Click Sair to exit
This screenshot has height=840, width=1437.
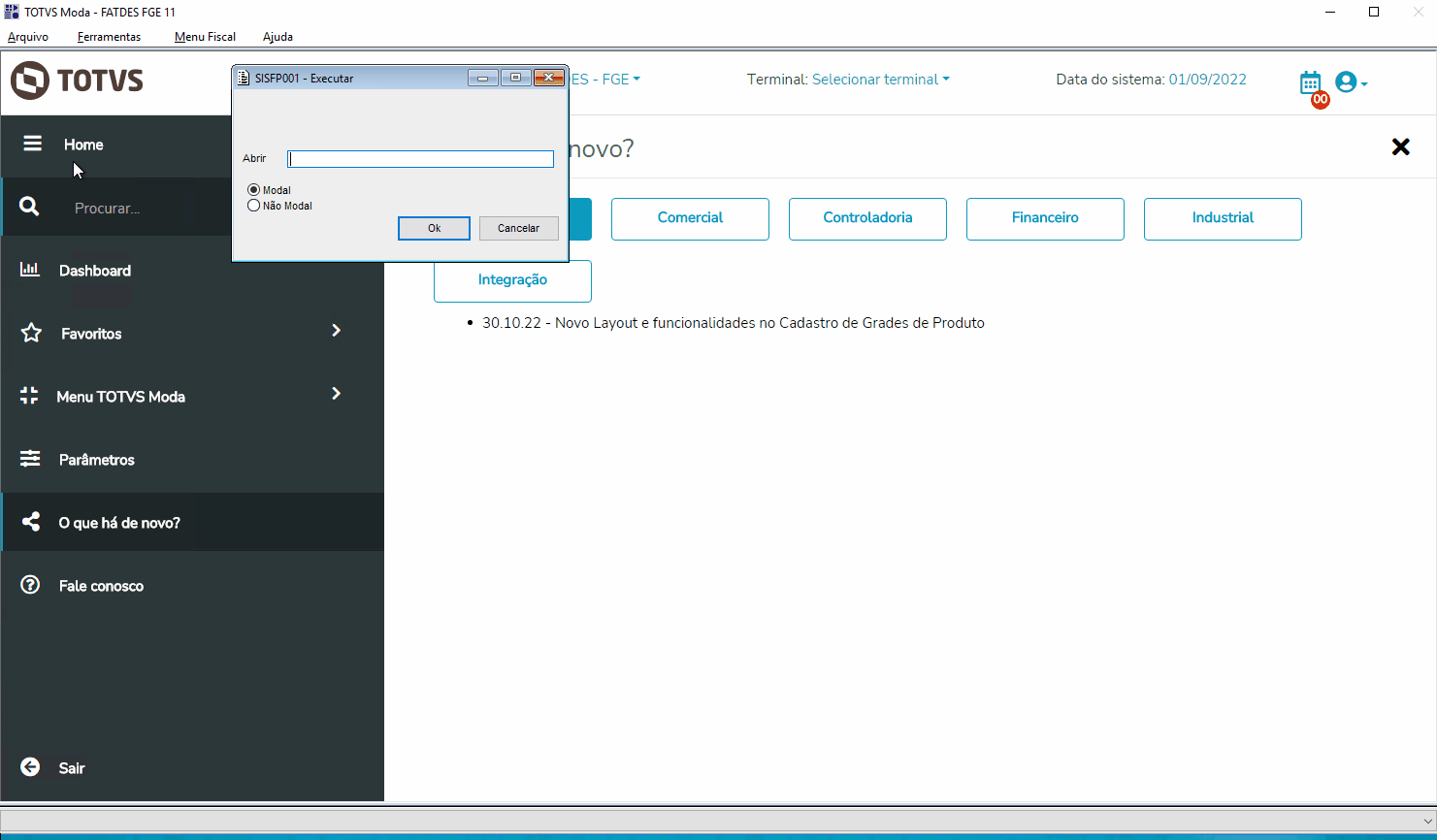pos(72,768)
